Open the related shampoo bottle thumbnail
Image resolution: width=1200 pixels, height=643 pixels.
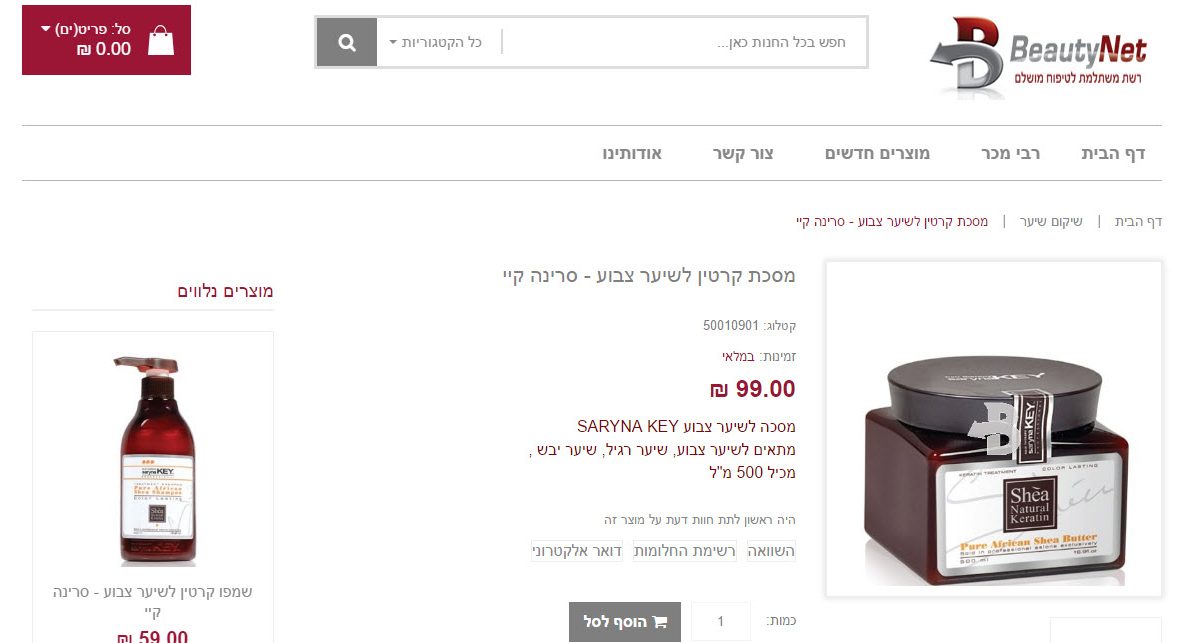pyautogui.click(x=153, y=460)
